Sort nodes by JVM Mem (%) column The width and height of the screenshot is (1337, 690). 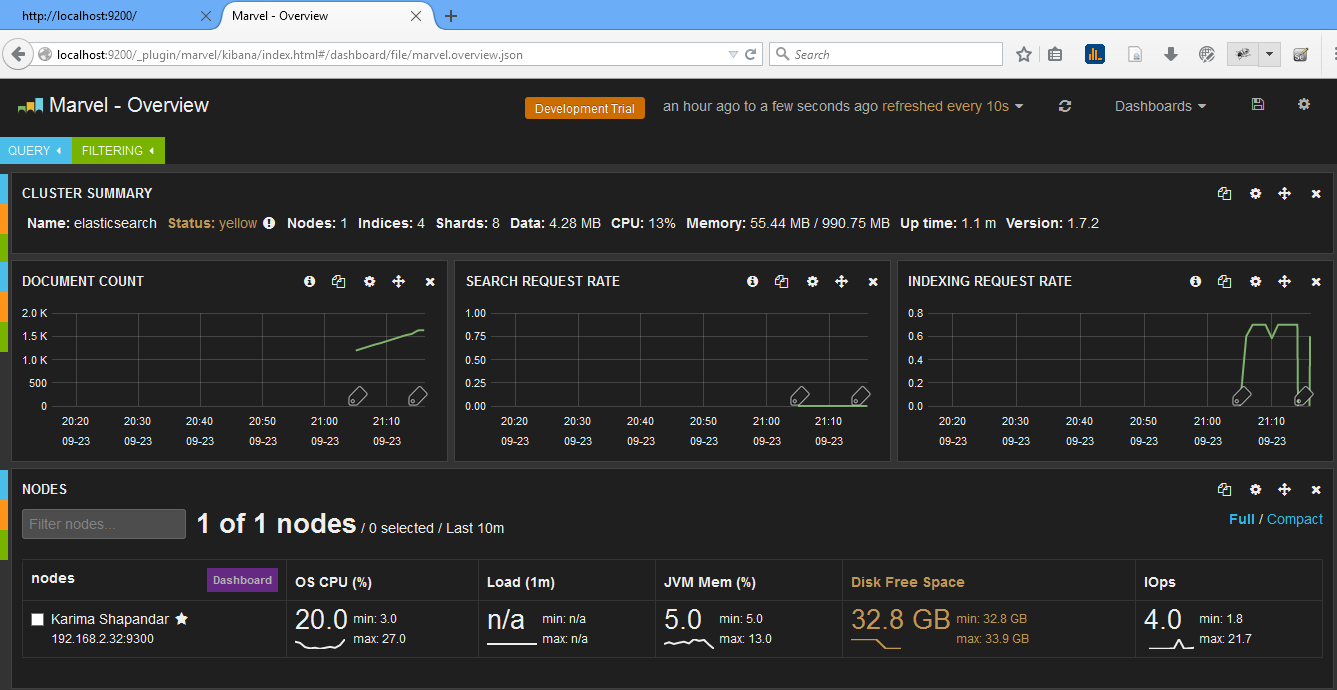click(x=710, y=582)
